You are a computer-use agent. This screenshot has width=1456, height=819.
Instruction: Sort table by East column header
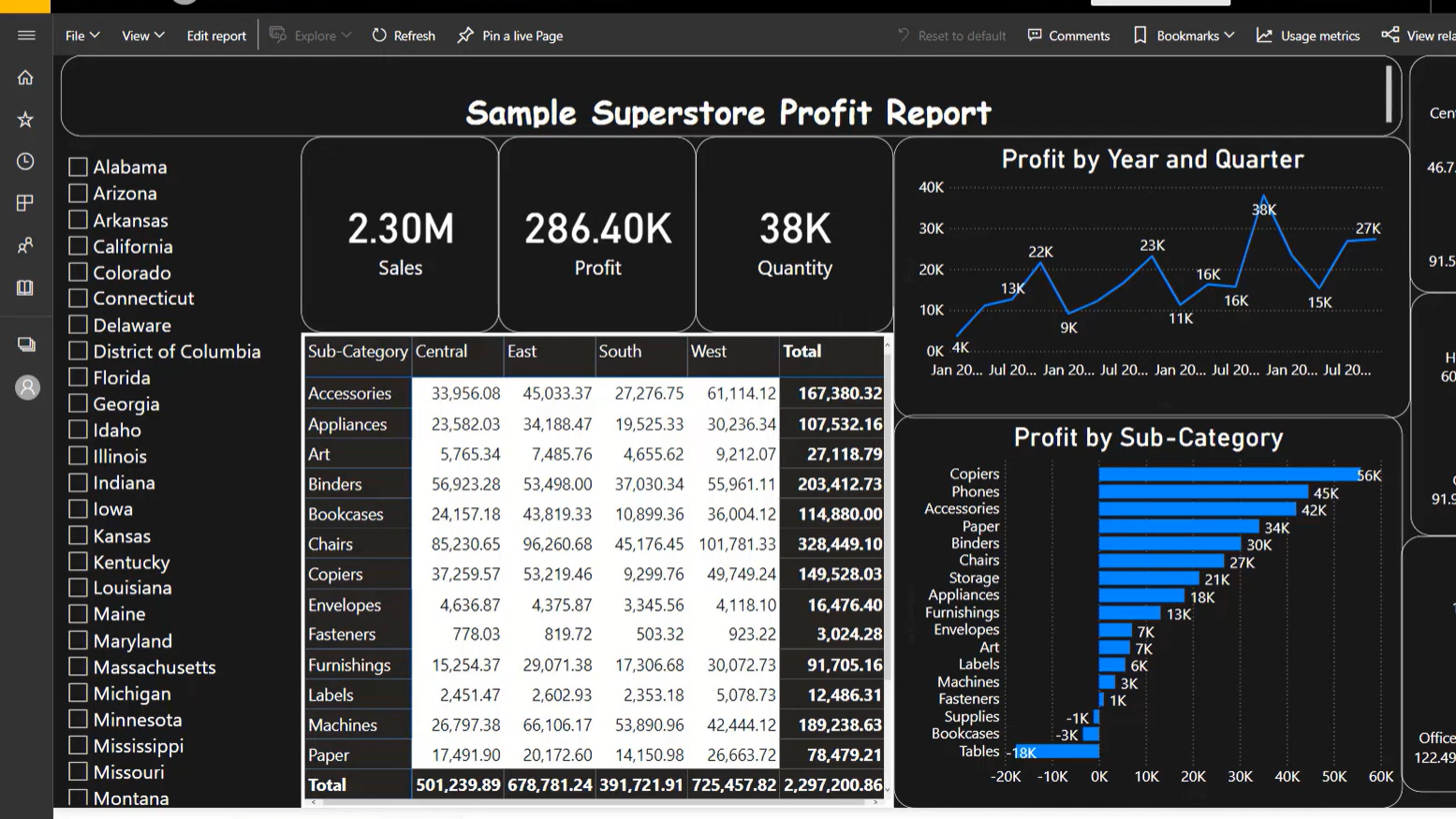(x=522, y=351)
